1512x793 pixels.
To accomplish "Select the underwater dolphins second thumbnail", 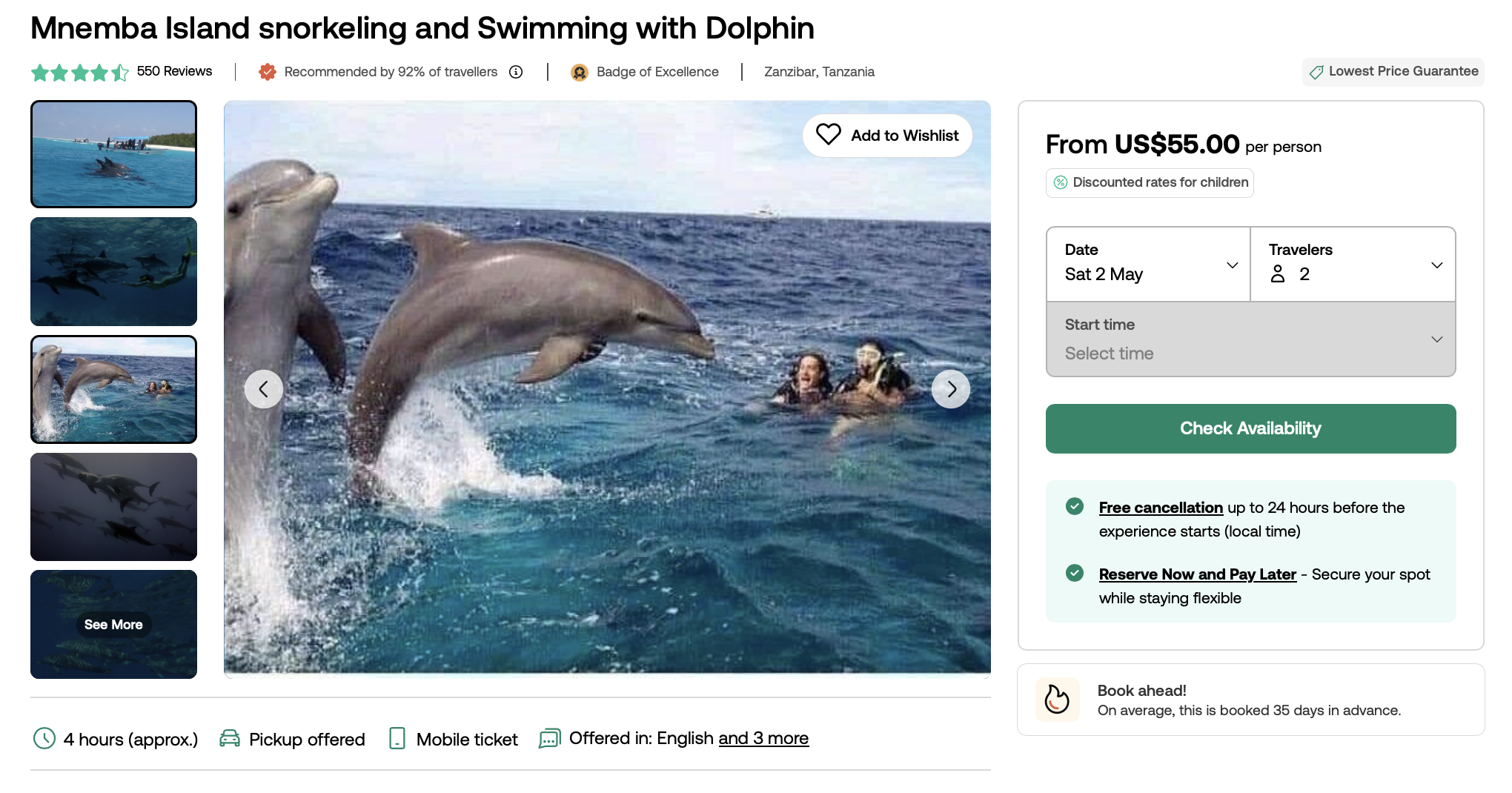I will pos(113,271).
